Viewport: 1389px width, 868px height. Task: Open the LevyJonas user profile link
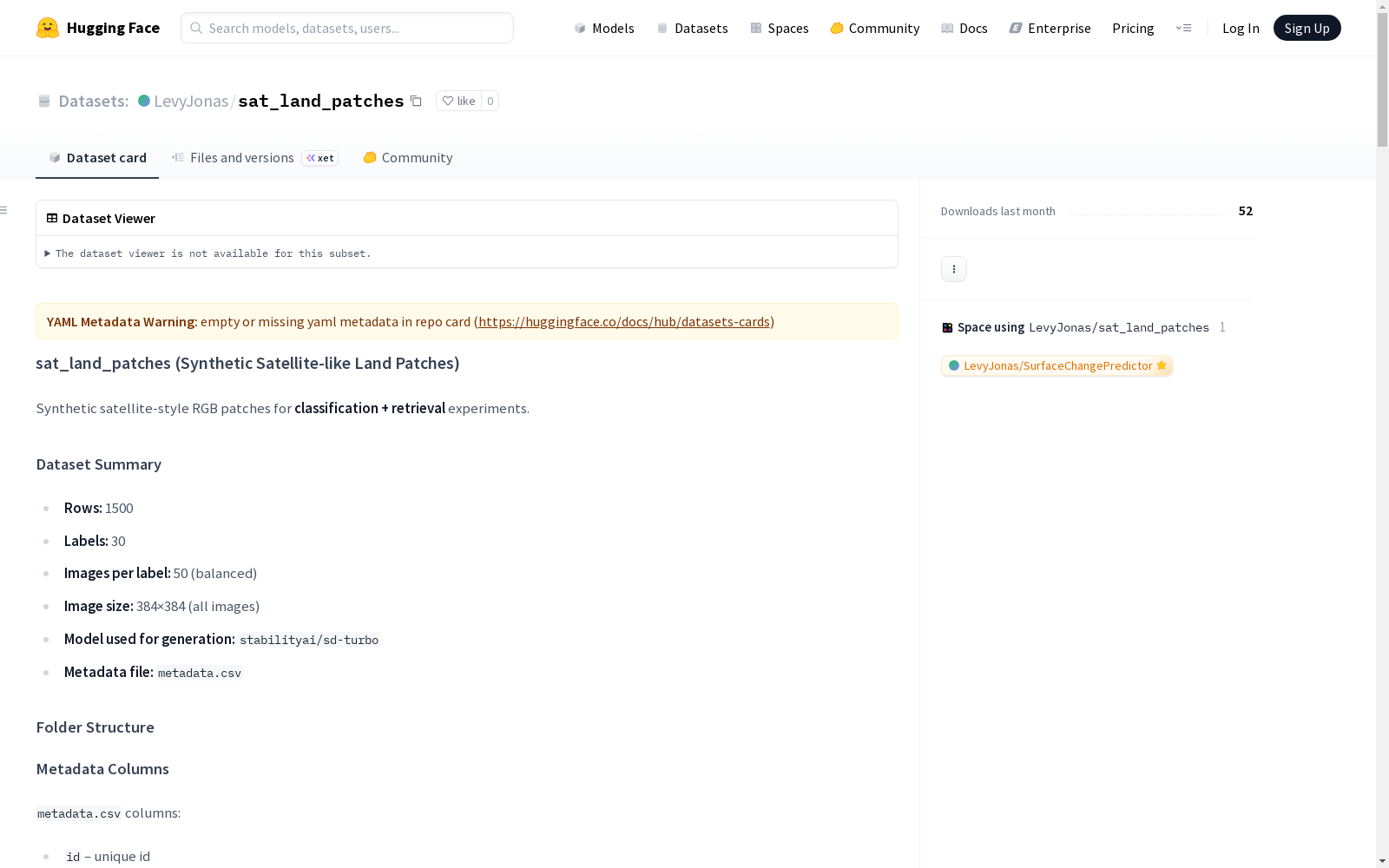[x=191, y=101]
